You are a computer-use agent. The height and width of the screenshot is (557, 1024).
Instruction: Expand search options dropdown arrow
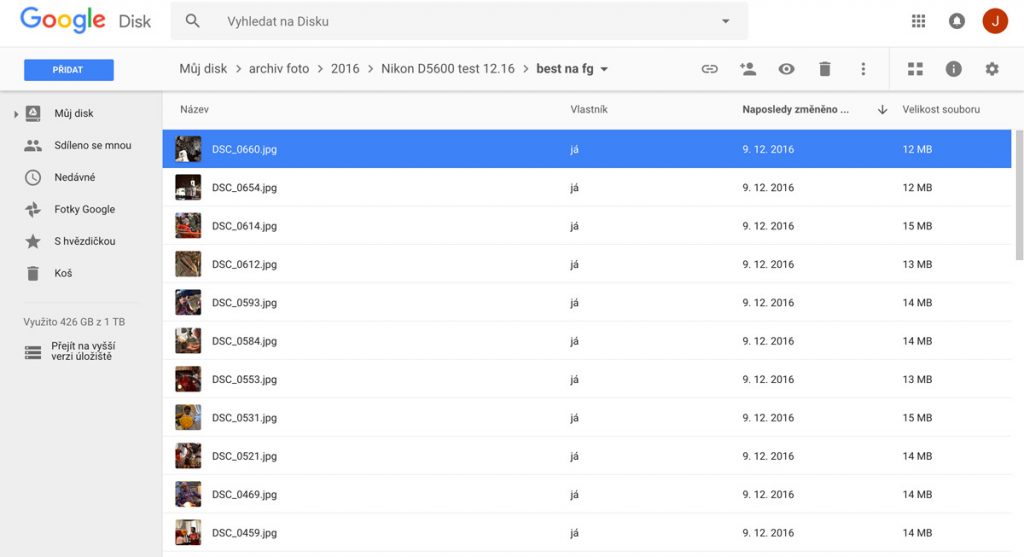point(725,21)
